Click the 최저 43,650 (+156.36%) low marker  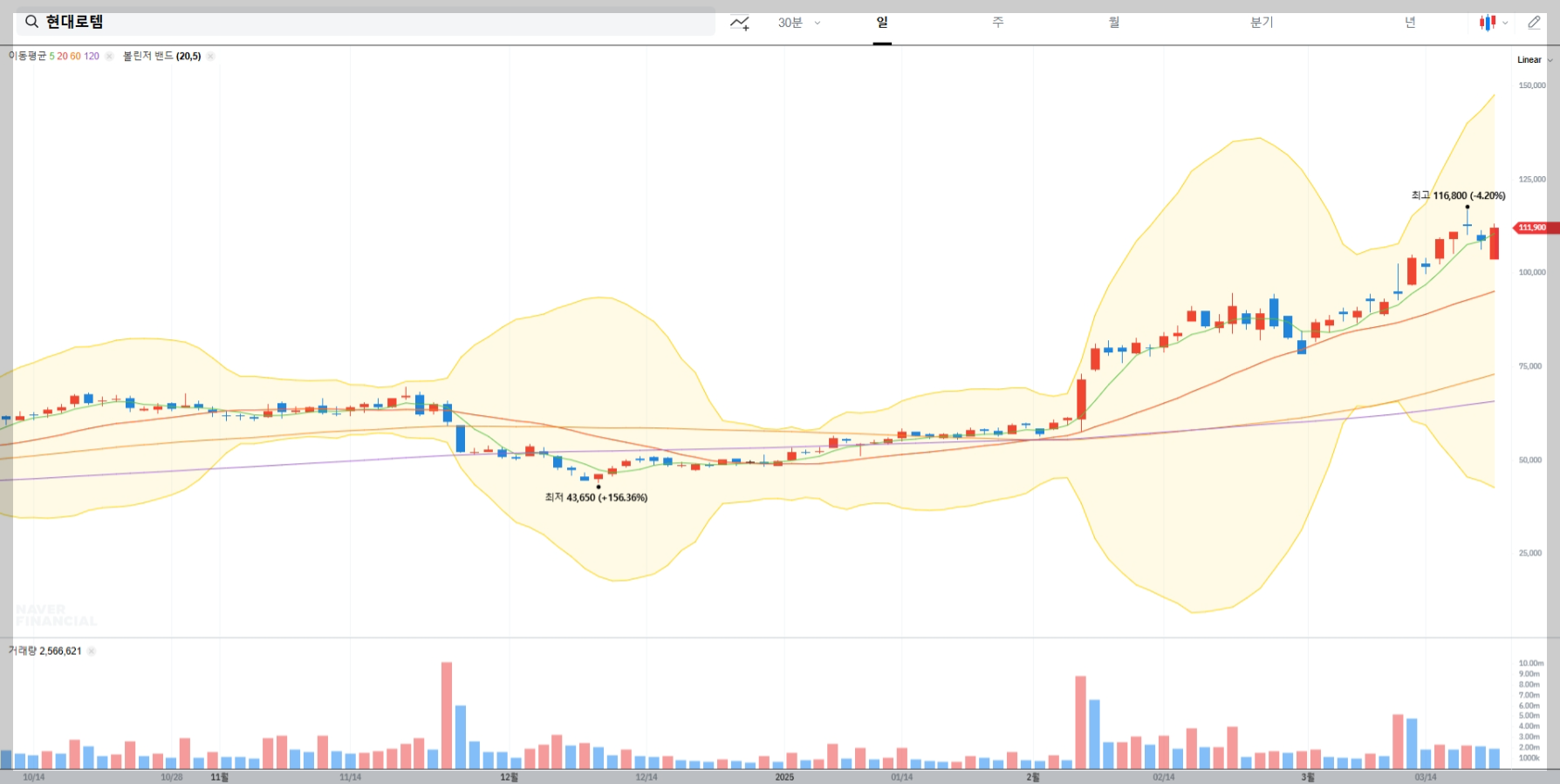[596, 497]
